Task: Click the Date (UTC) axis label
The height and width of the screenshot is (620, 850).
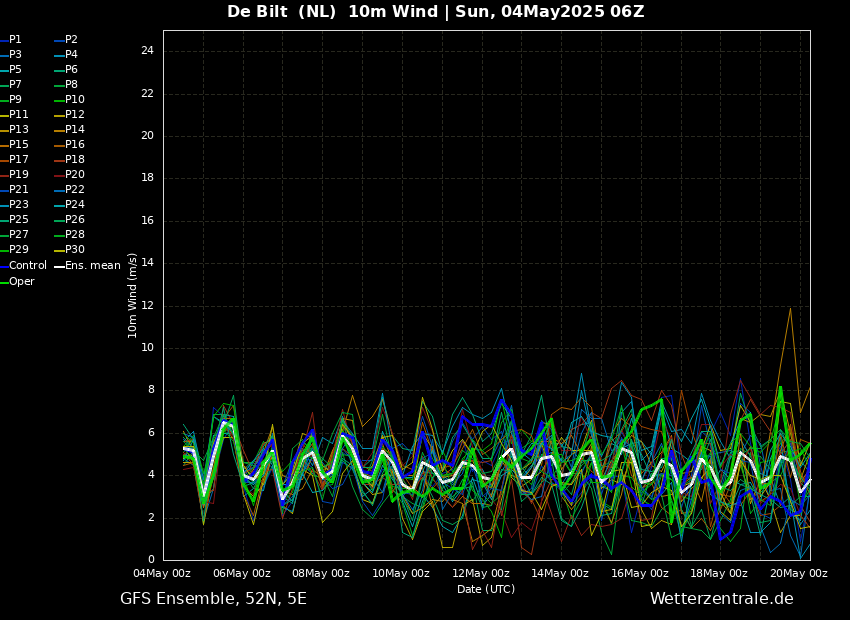Action: pyautogui.click(x=486, y=589)
